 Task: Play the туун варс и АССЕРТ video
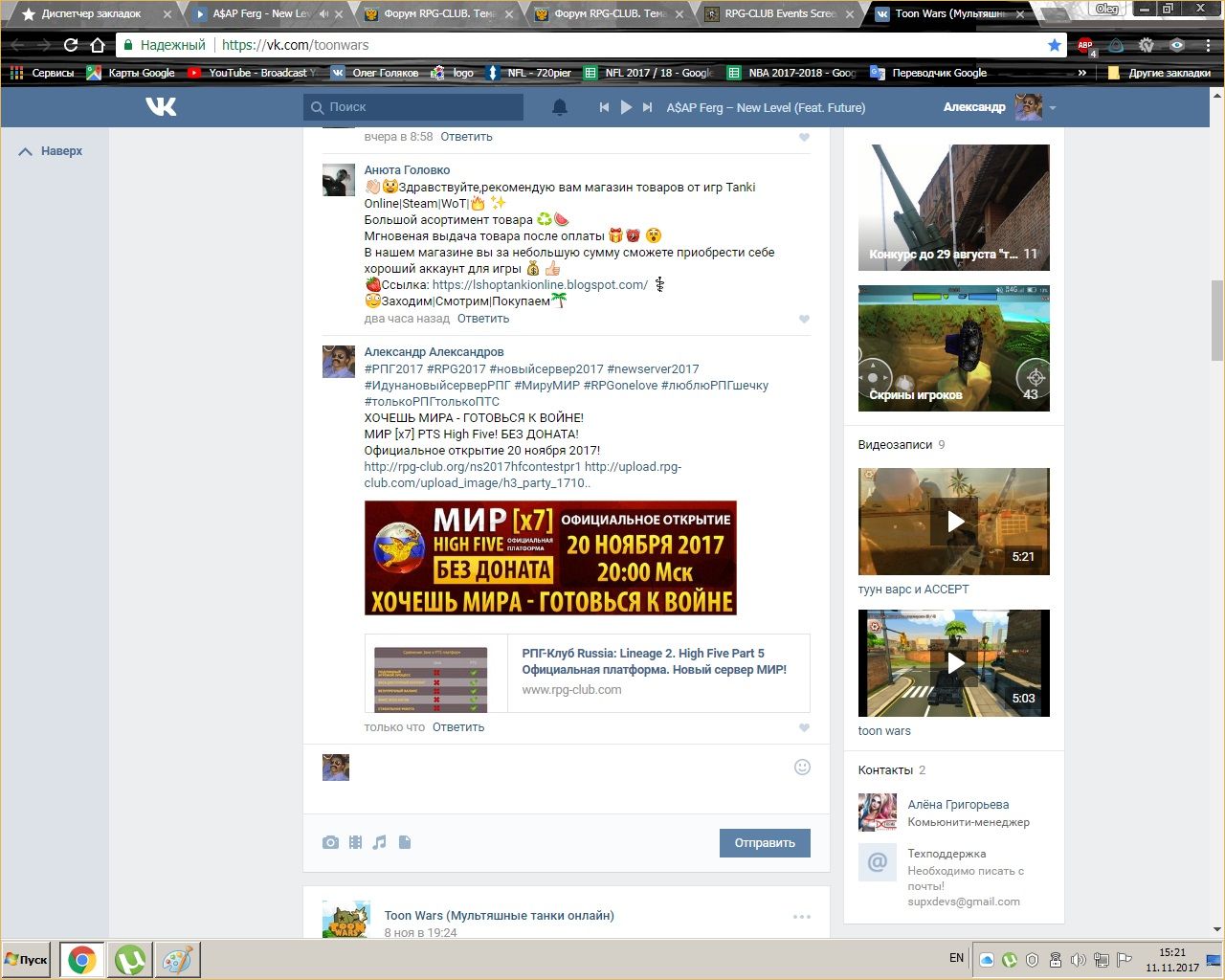pyautogui.click(x=954, y=522)
